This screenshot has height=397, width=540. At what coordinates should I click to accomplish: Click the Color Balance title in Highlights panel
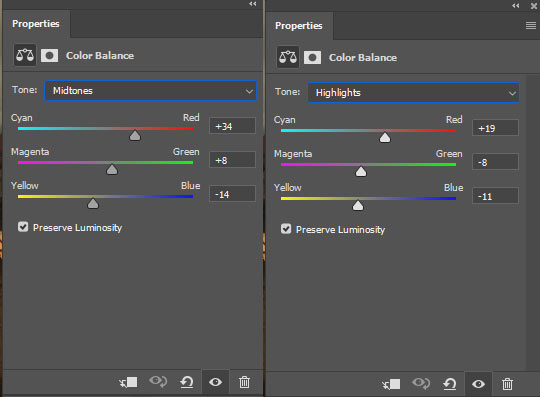(363, 58)
